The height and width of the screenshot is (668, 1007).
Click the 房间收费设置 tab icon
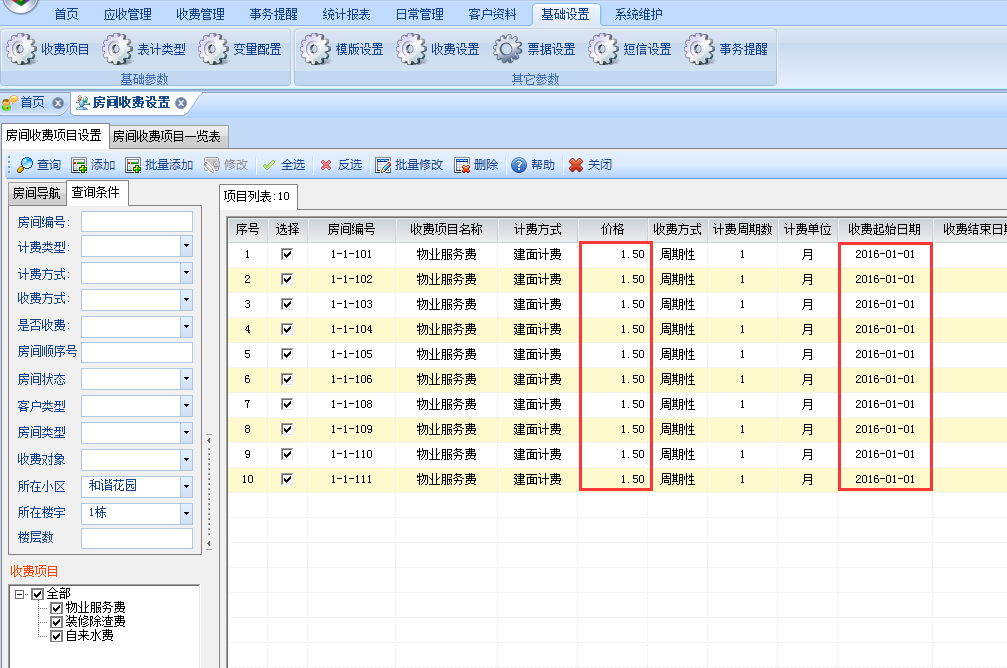click(x=82, y=103)
